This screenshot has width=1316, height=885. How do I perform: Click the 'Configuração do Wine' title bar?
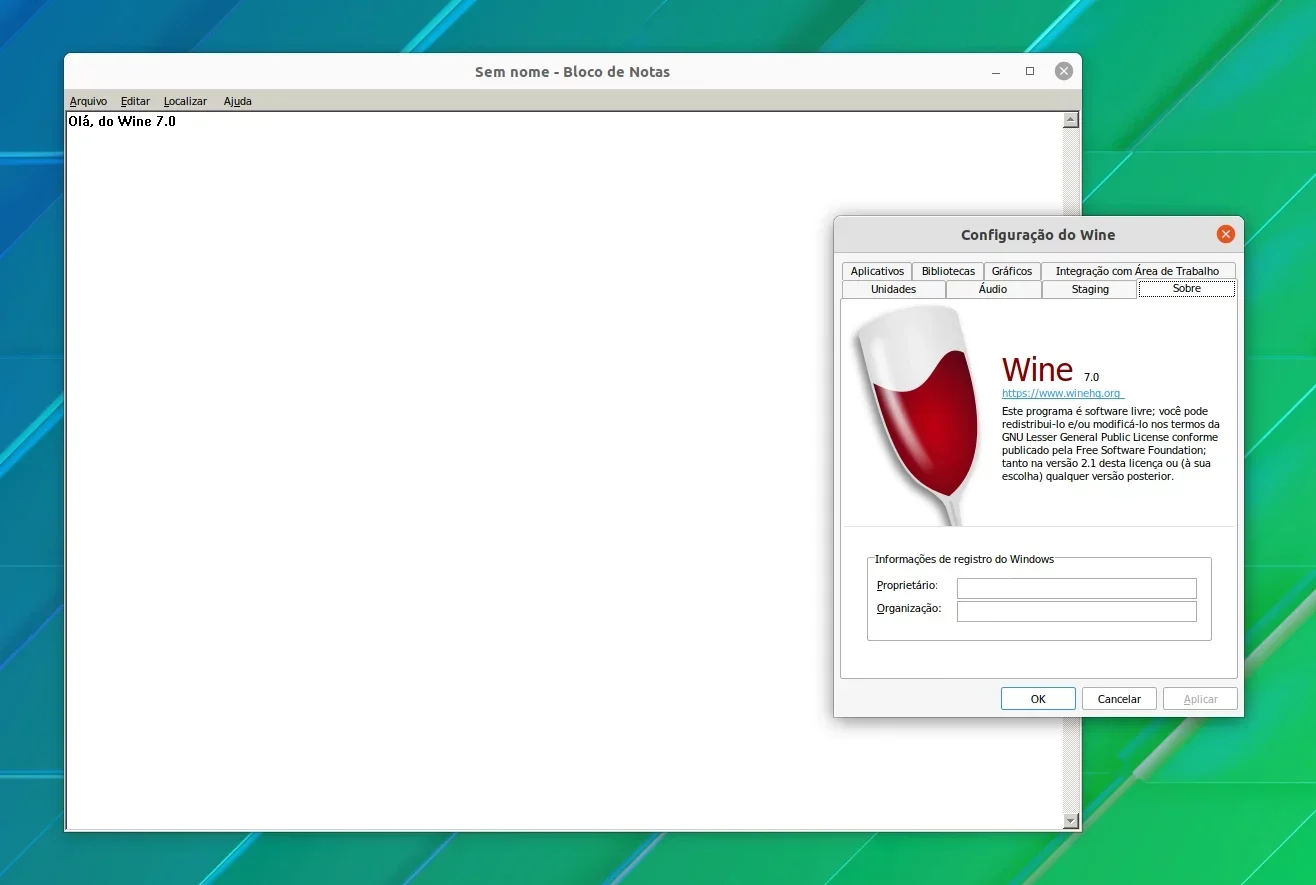(x=1038, y=235)
